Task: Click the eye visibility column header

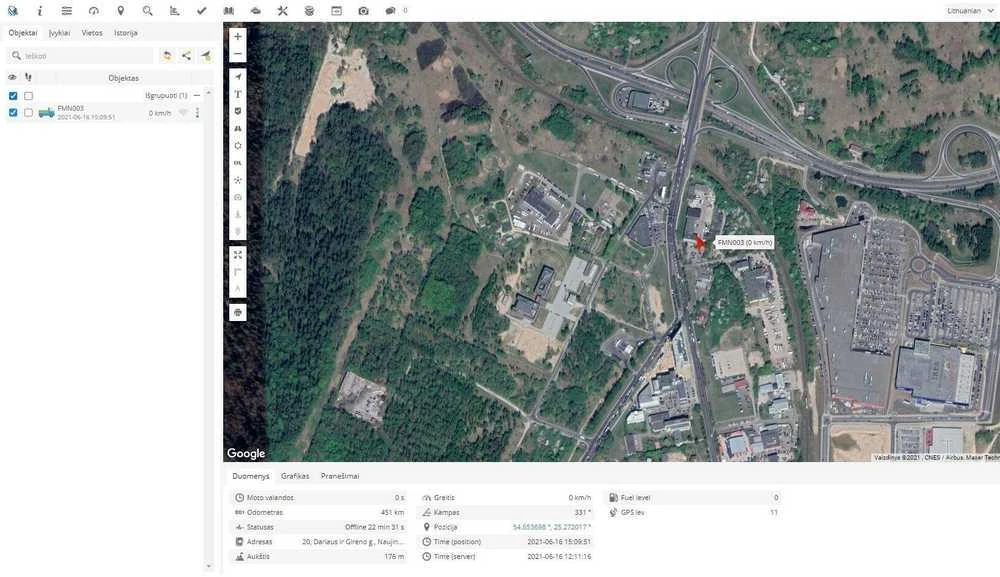Action: [x=12, y=77]
